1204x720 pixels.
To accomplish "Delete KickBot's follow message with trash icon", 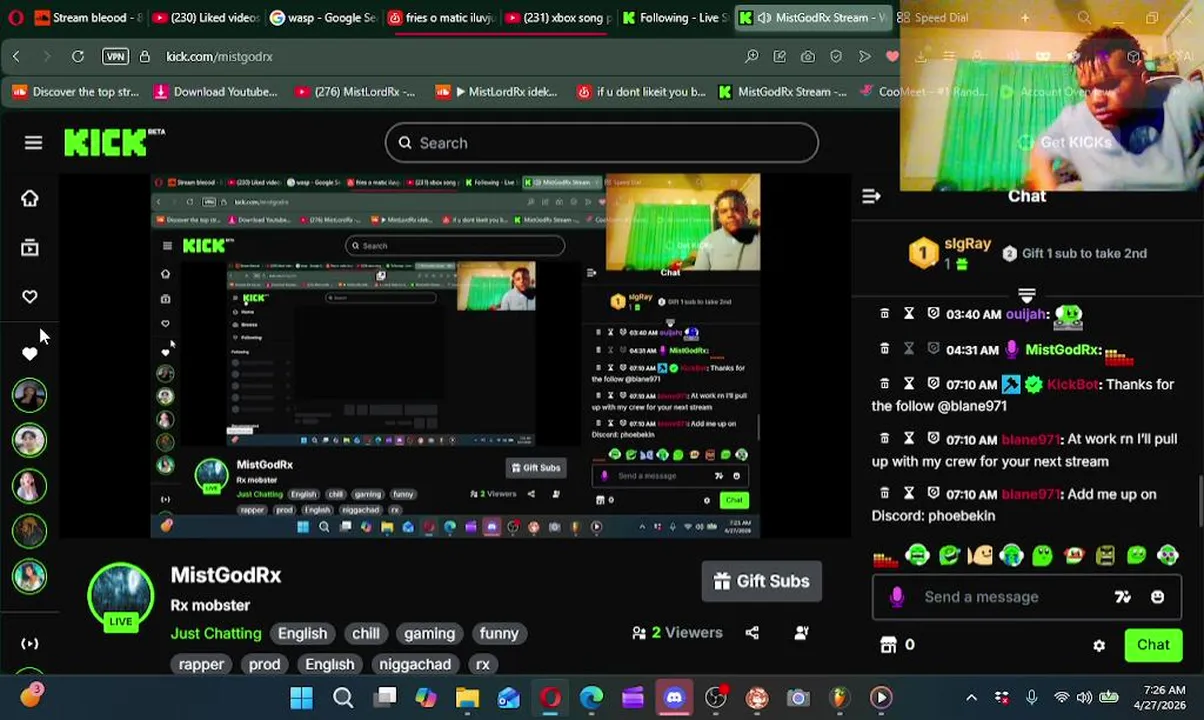I will tap(884, 384).
